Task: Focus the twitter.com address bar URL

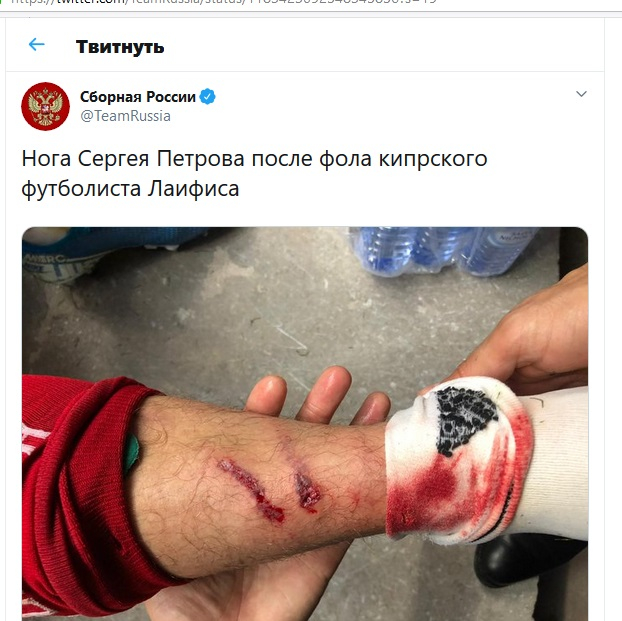Action: click(x=224, y=2)
